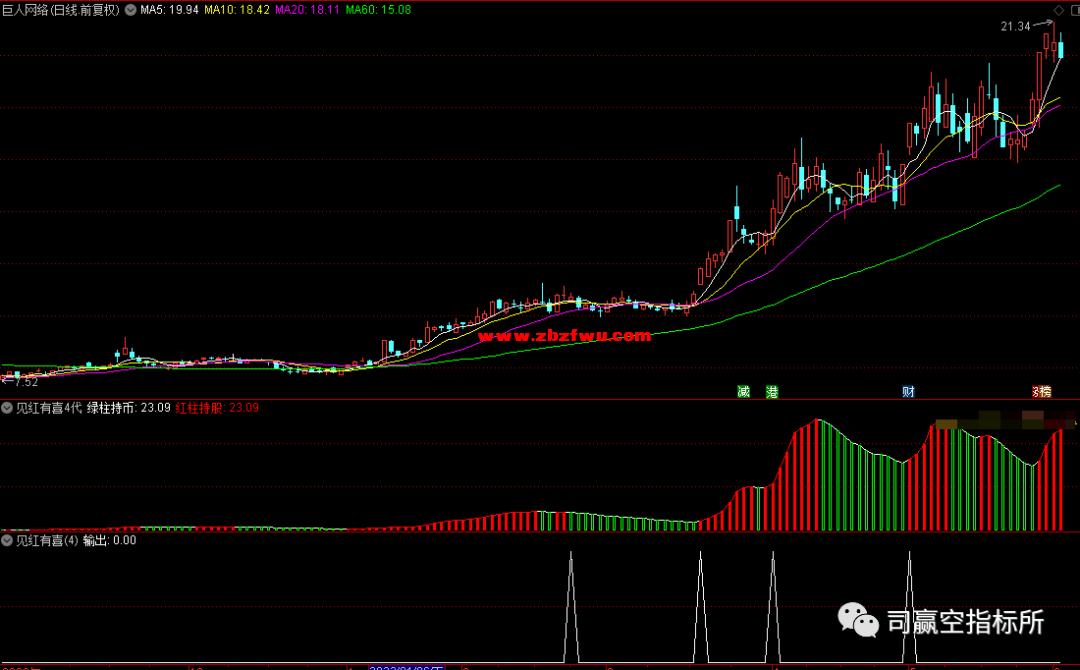
Task: Click the MA10: 18.42 label
Action: click(237, 10)
